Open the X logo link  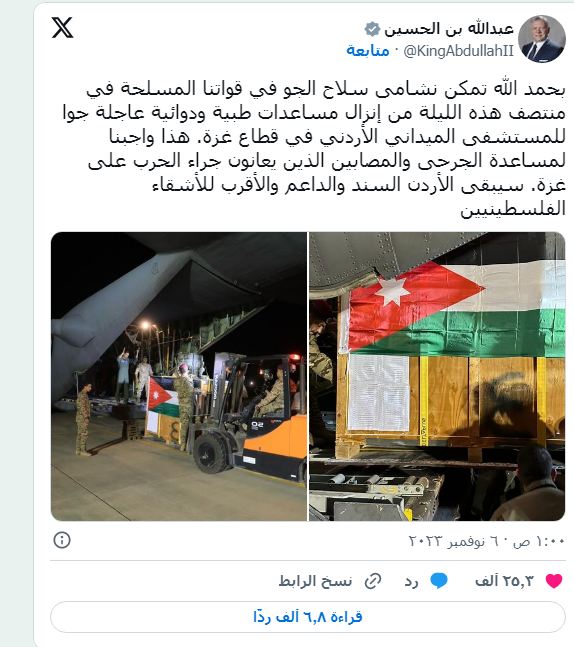pos(62,28)
